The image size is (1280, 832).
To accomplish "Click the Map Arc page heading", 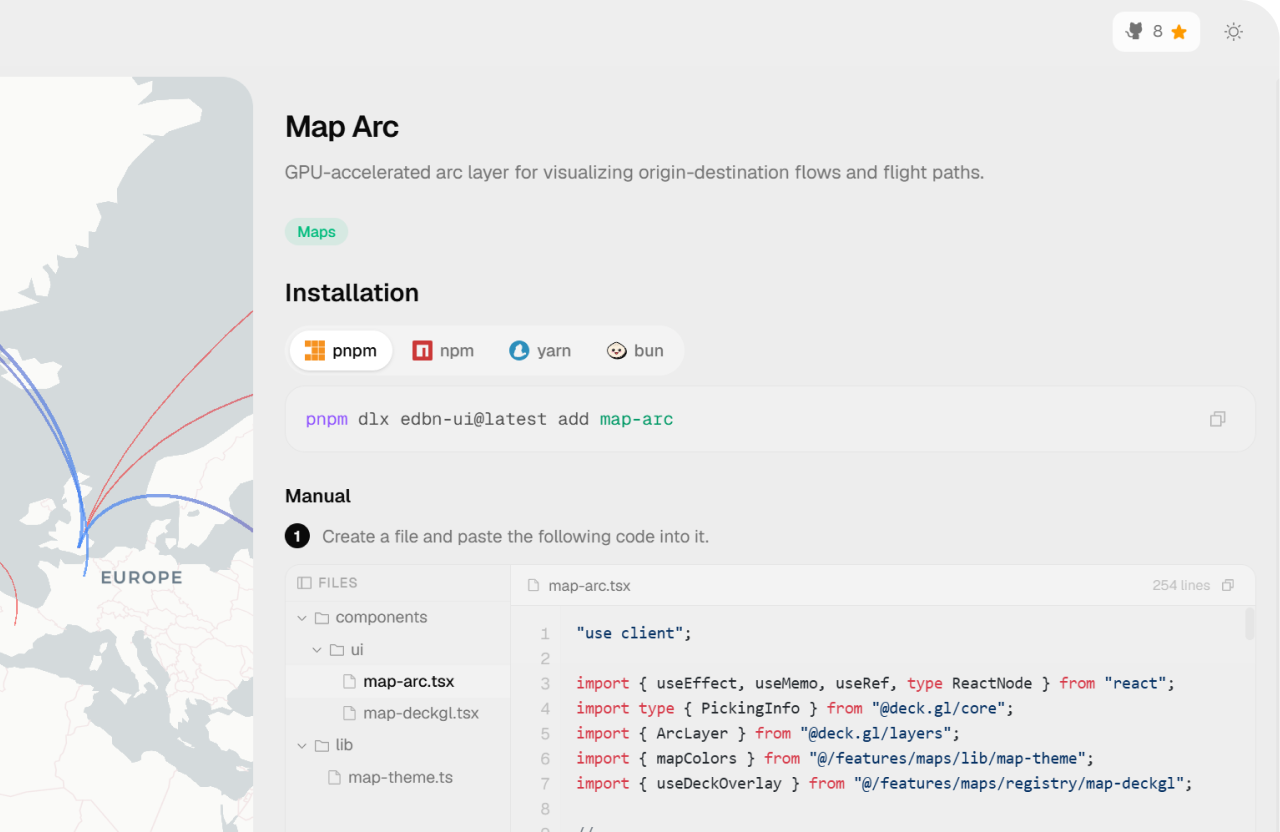I will click(342, 127).
